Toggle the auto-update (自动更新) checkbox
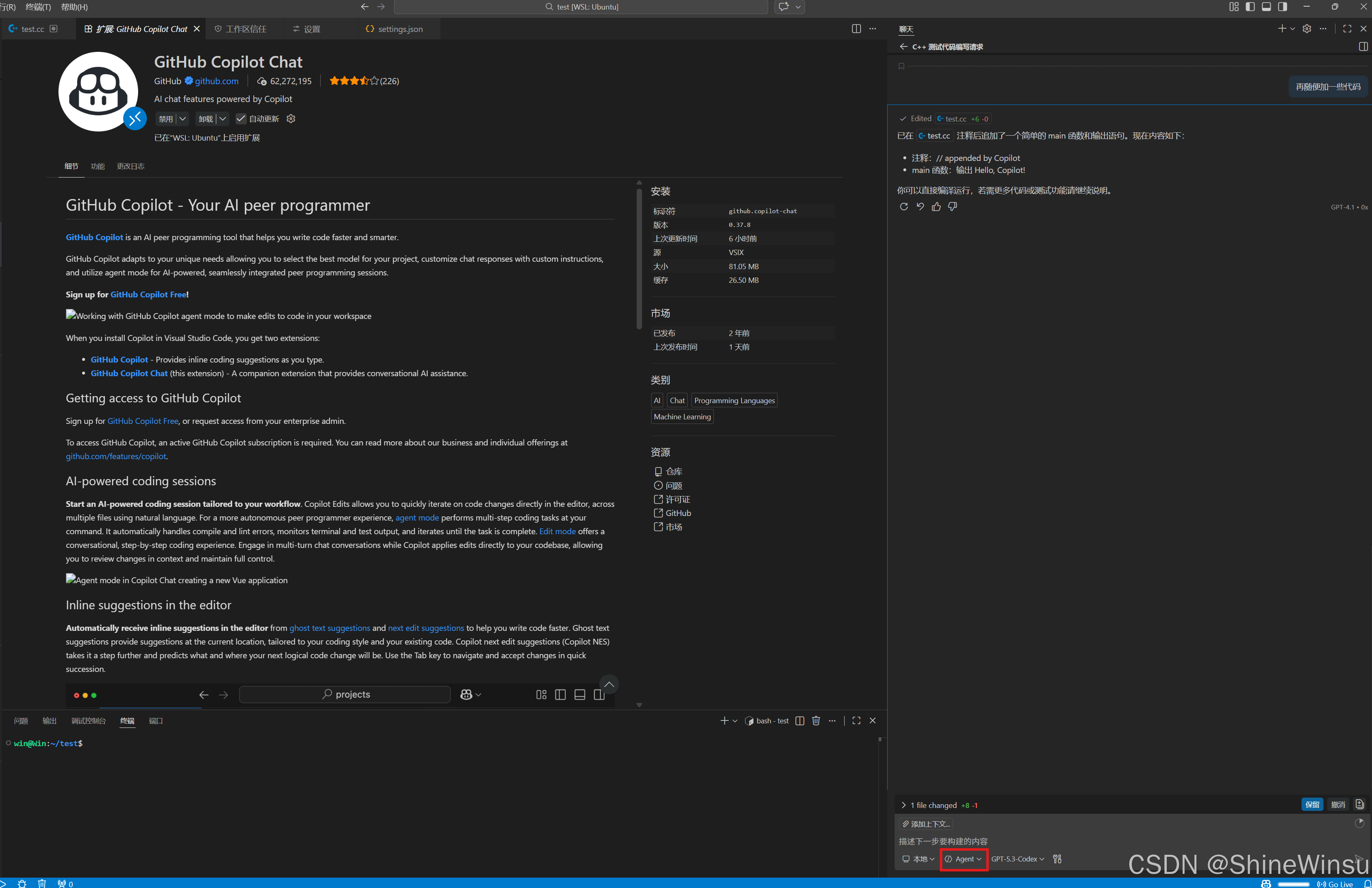The height and width of the screenshot is (888, 1372). (x=241, y=119)
